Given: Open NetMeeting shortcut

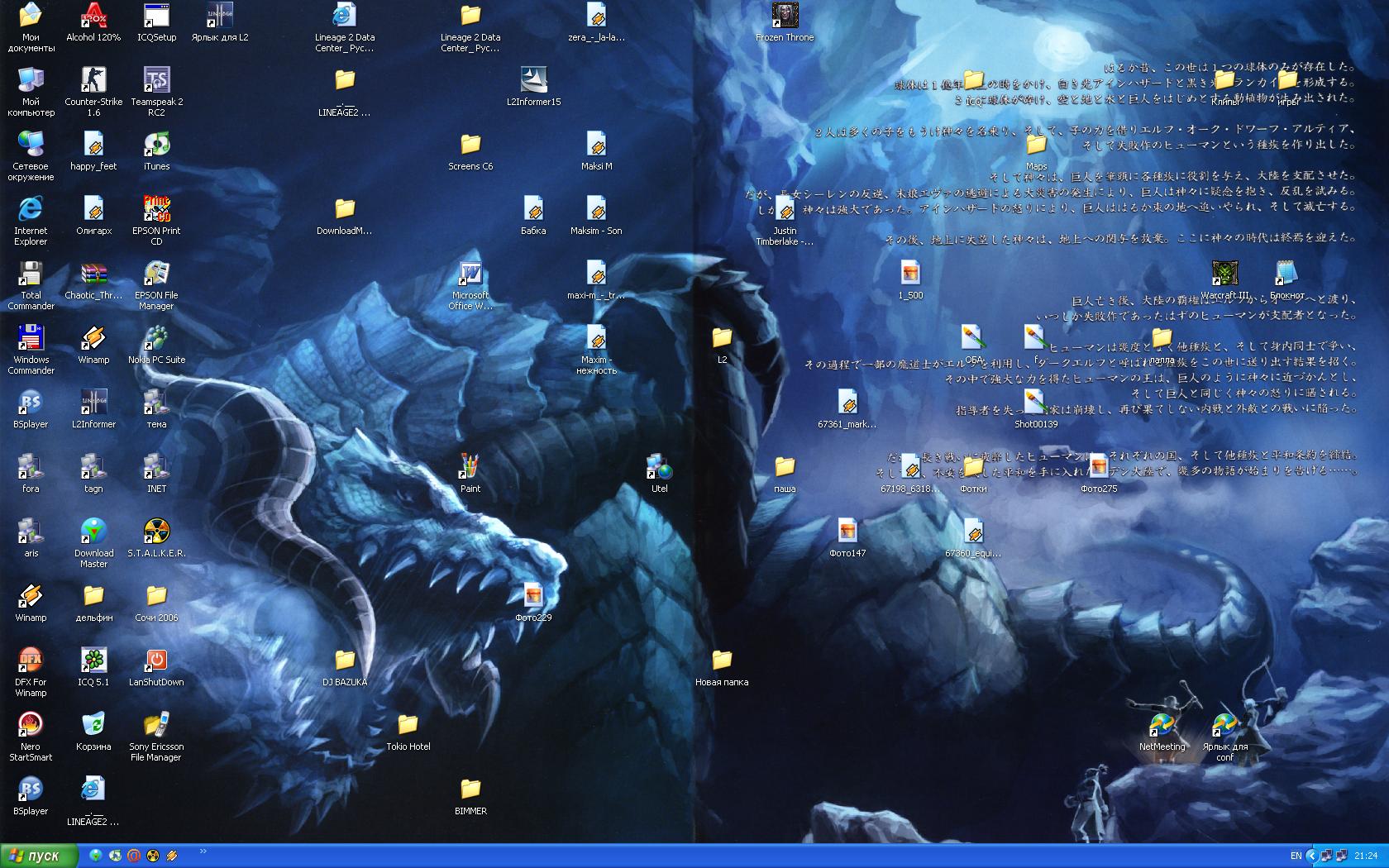Looking at the screenshot, I should (x=1162, y=732).
